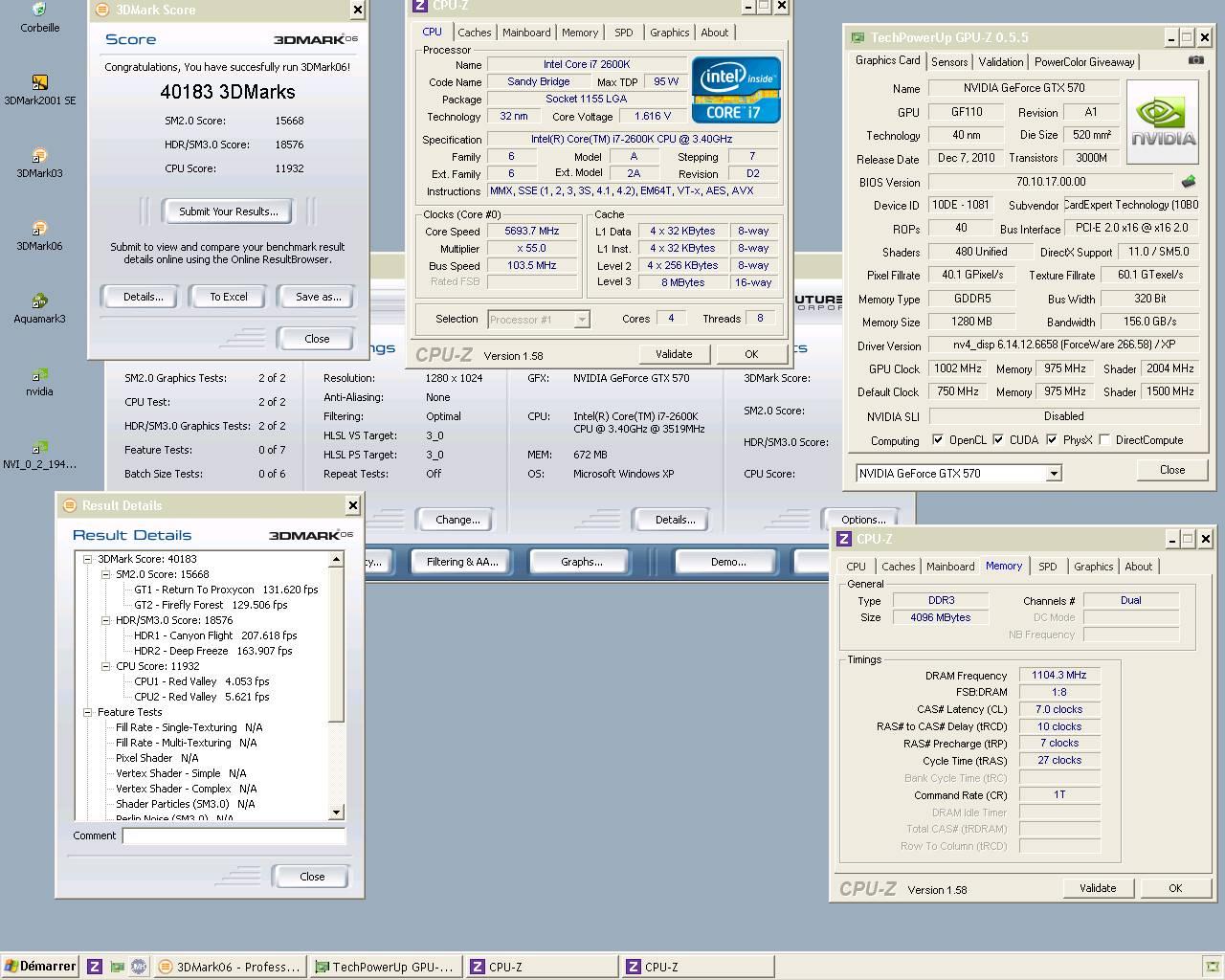This screenshot has width=1225, height=980.
Task: Click the Intel Core i7 logo in CPU-Z
Action: (736, 90)
